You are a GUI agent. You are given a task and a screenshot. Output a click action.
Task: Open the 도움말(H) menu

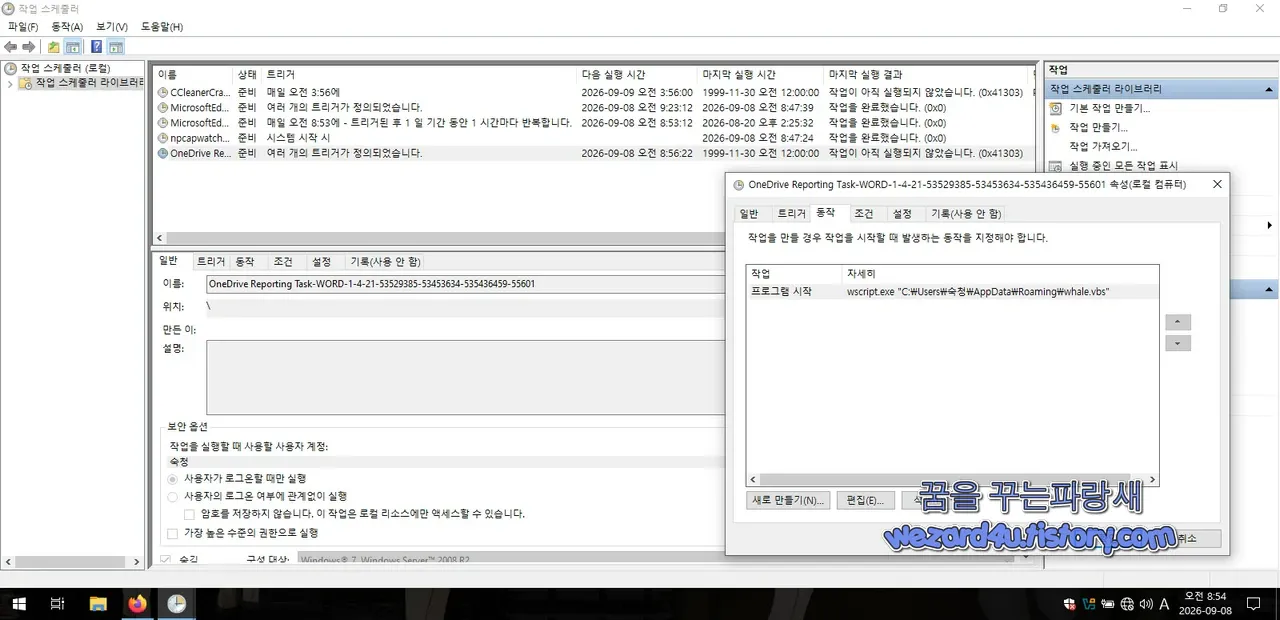tap(162, 27)
